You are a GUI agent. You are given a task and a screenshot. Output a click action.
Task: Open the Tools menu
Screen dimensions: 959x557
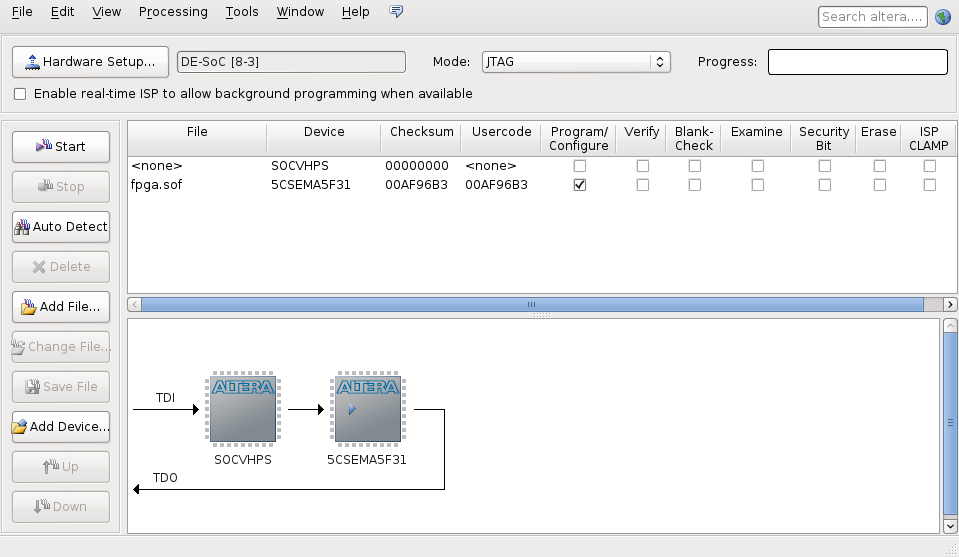tap(242, 12)
